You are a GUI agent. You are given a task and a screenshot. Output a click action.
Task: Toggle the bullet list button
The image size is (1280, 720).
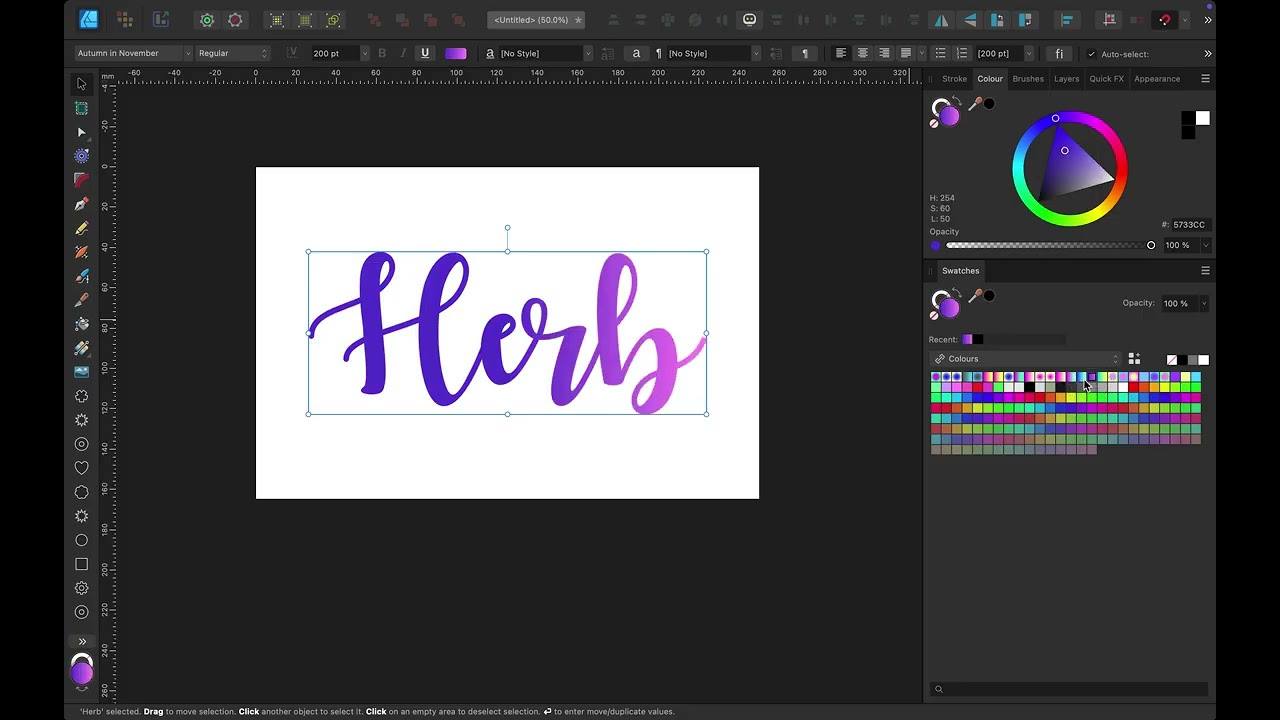(x=940, y=53)
